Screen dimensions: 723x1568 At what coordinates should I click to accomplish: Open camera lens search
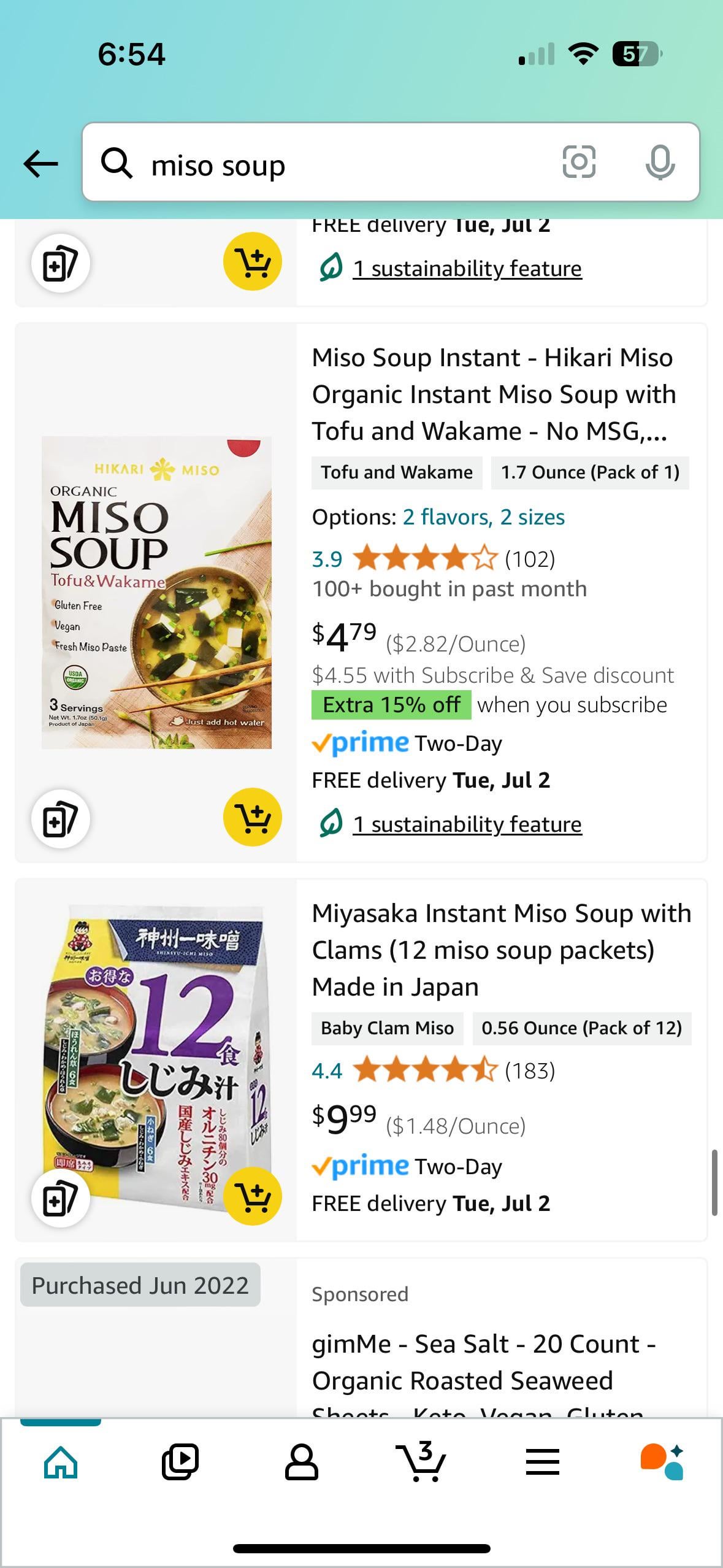[578, 163]
